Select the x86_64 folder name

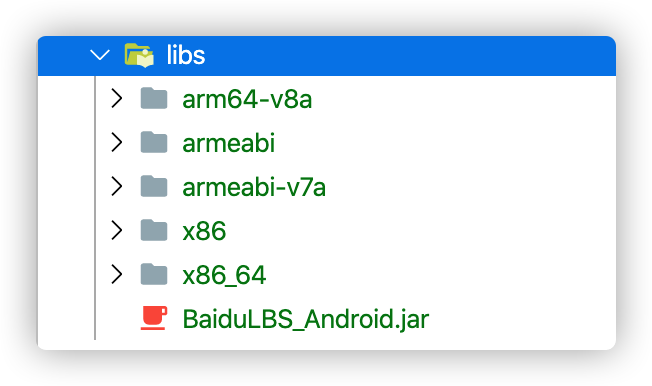pos(224,276)
